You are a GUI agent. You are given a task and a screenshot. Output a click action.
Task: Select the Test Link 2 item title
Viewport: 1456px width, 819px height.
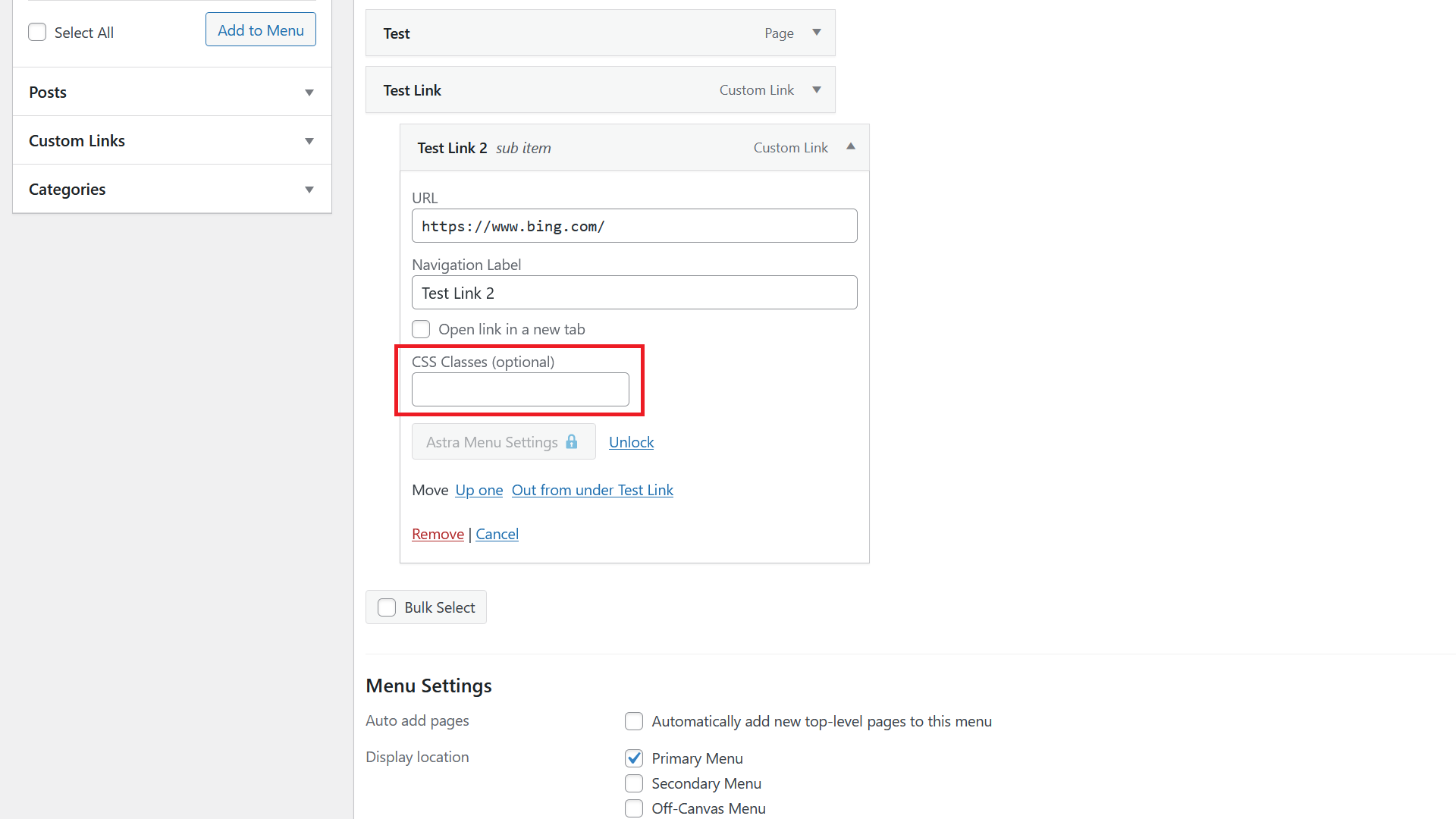(452, 148)
